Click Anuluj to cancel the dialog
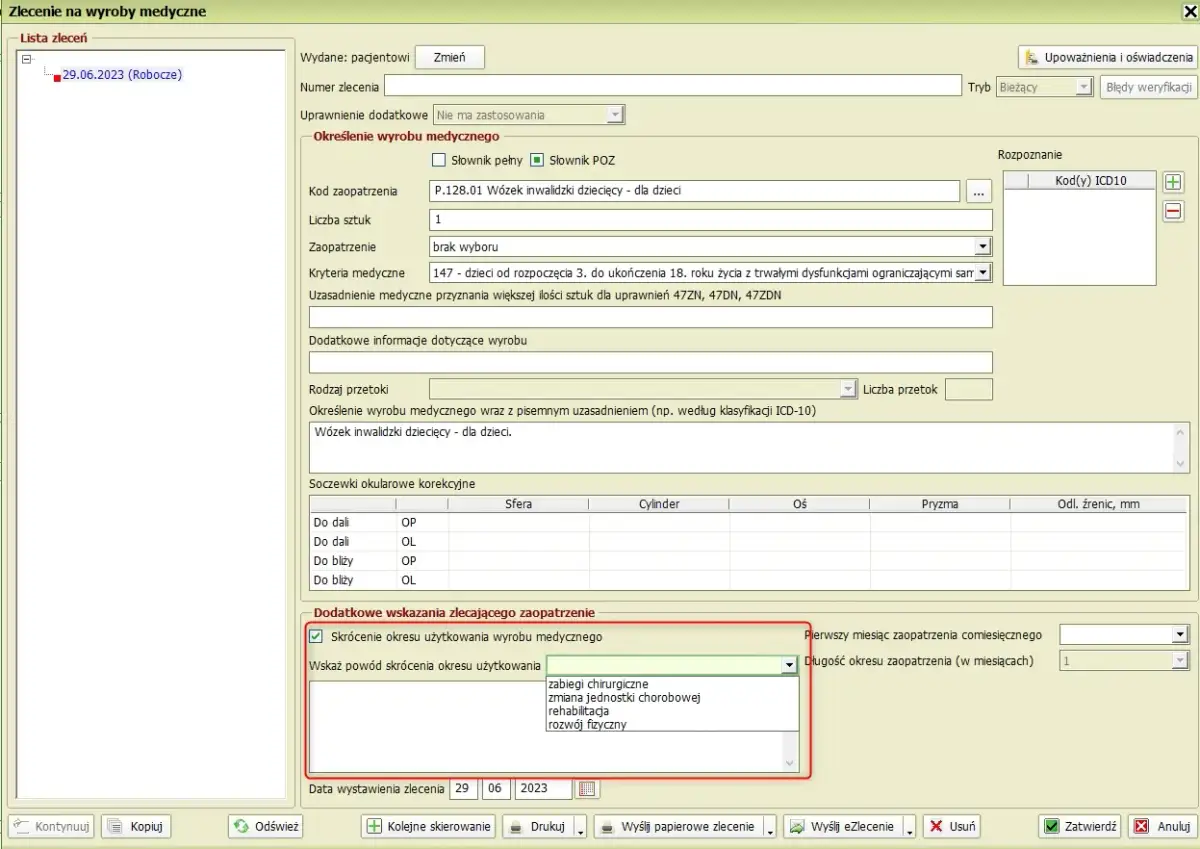1200x849 pixels. (x=1161, y=827)
